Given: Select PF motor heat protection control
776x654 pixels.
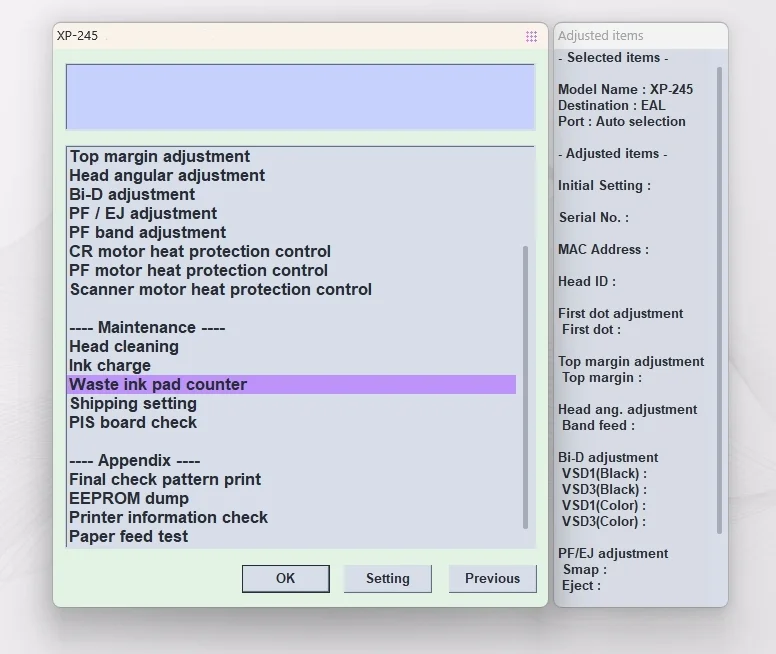Looking at the screenshot, I should (198, 270).
